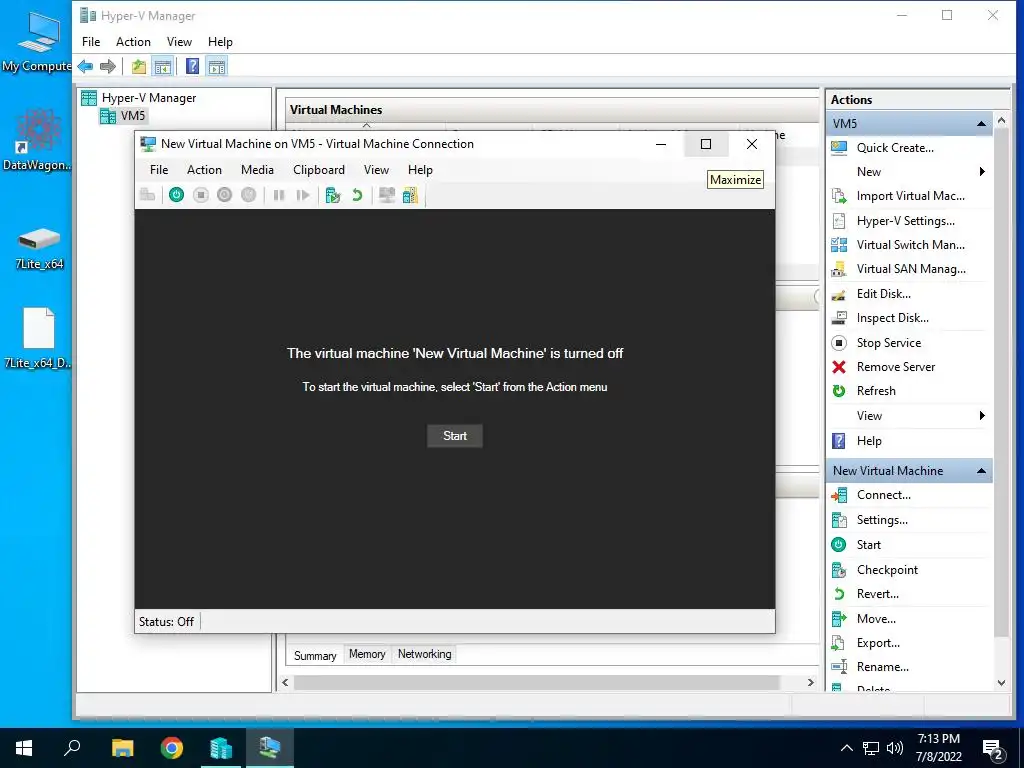The image size is (1024, 768).
Task: Click Stop Service in Actions pane
Action: coord(889,343)
